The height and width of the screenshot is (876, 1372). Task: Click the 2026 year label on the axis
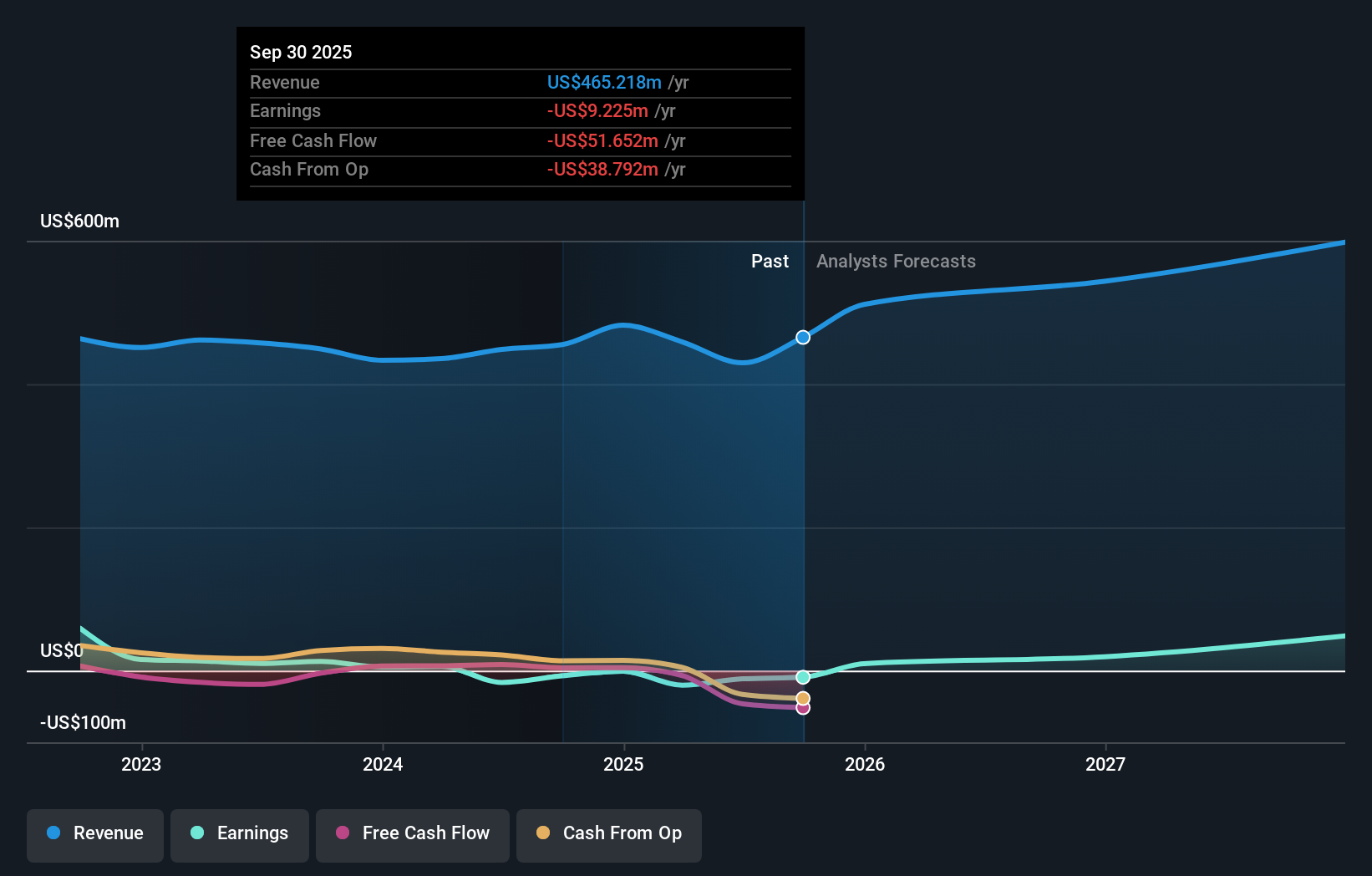(x=866, y=763)
